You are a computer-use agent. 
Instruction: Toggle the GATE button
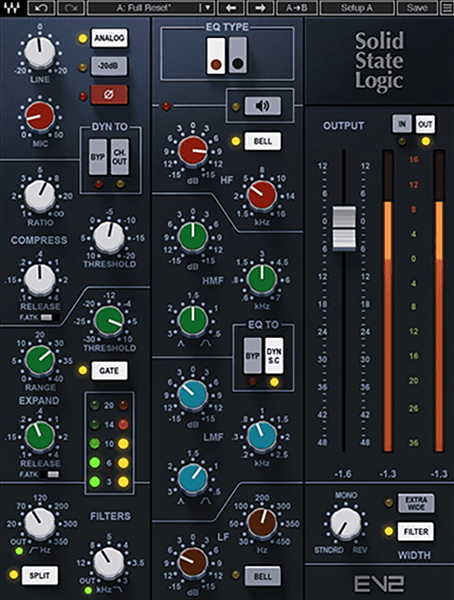point(109,370)
